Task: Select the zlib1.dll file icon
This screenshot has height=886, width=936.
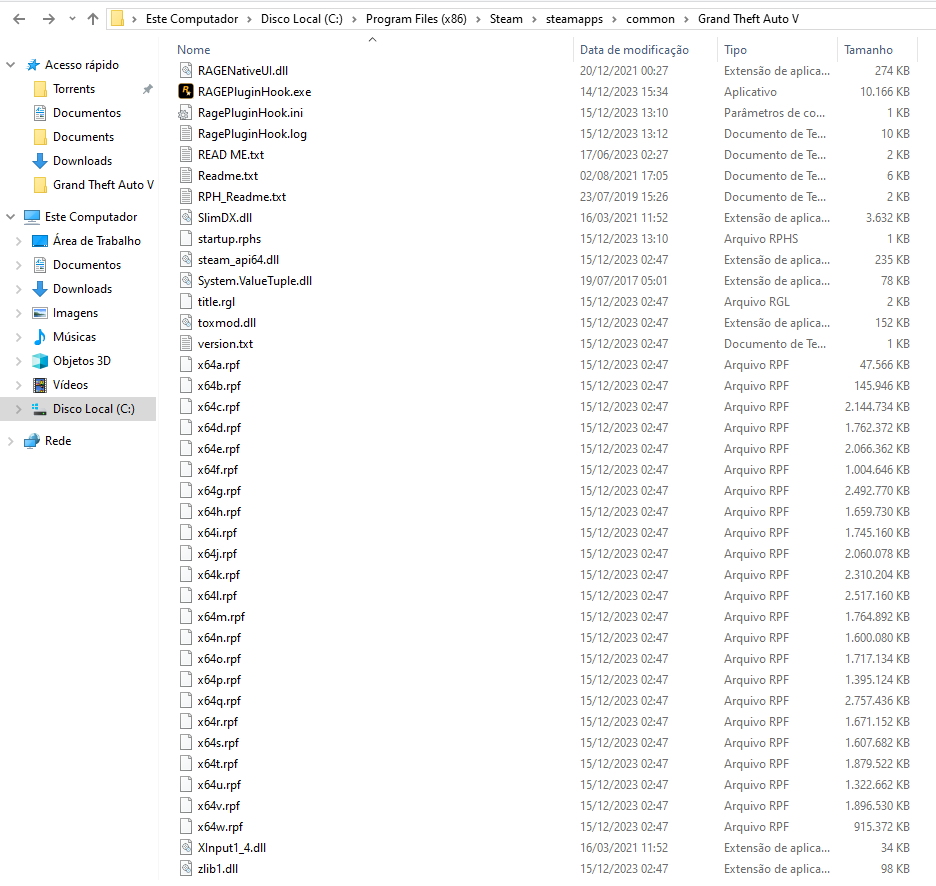Action: 186,868
